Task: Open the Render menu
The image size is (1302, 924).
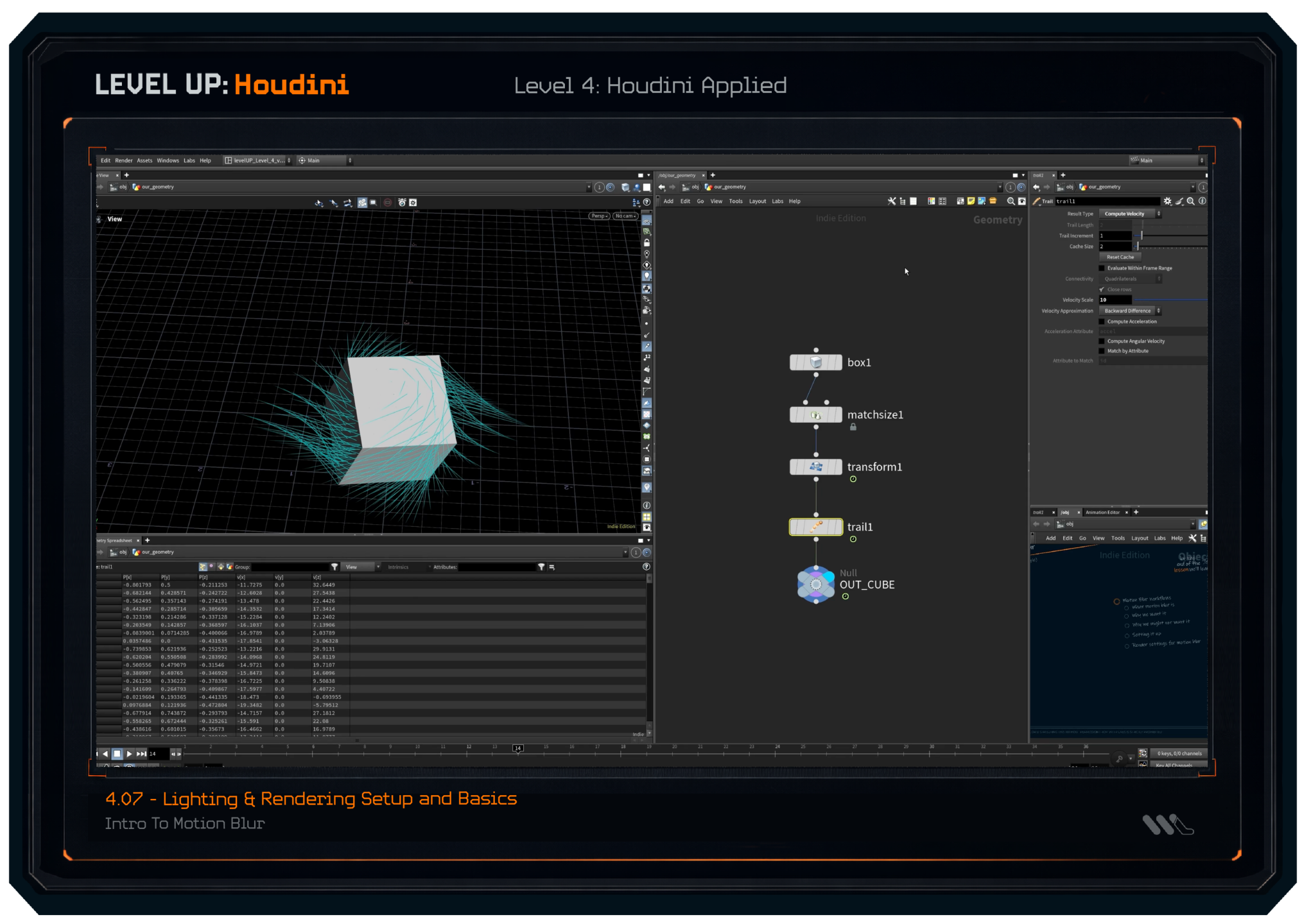Action: [123, 160]
